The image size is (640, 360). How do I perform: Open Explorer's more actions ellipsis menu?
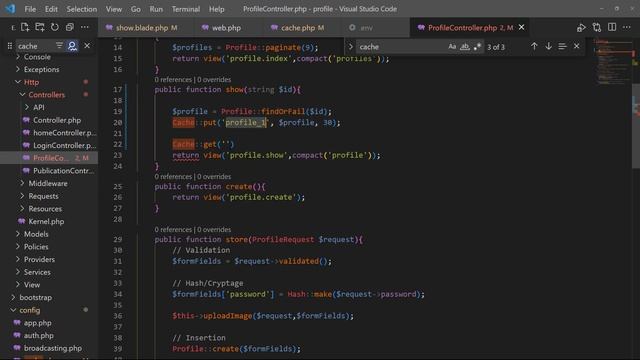click(x=84, y=27)
